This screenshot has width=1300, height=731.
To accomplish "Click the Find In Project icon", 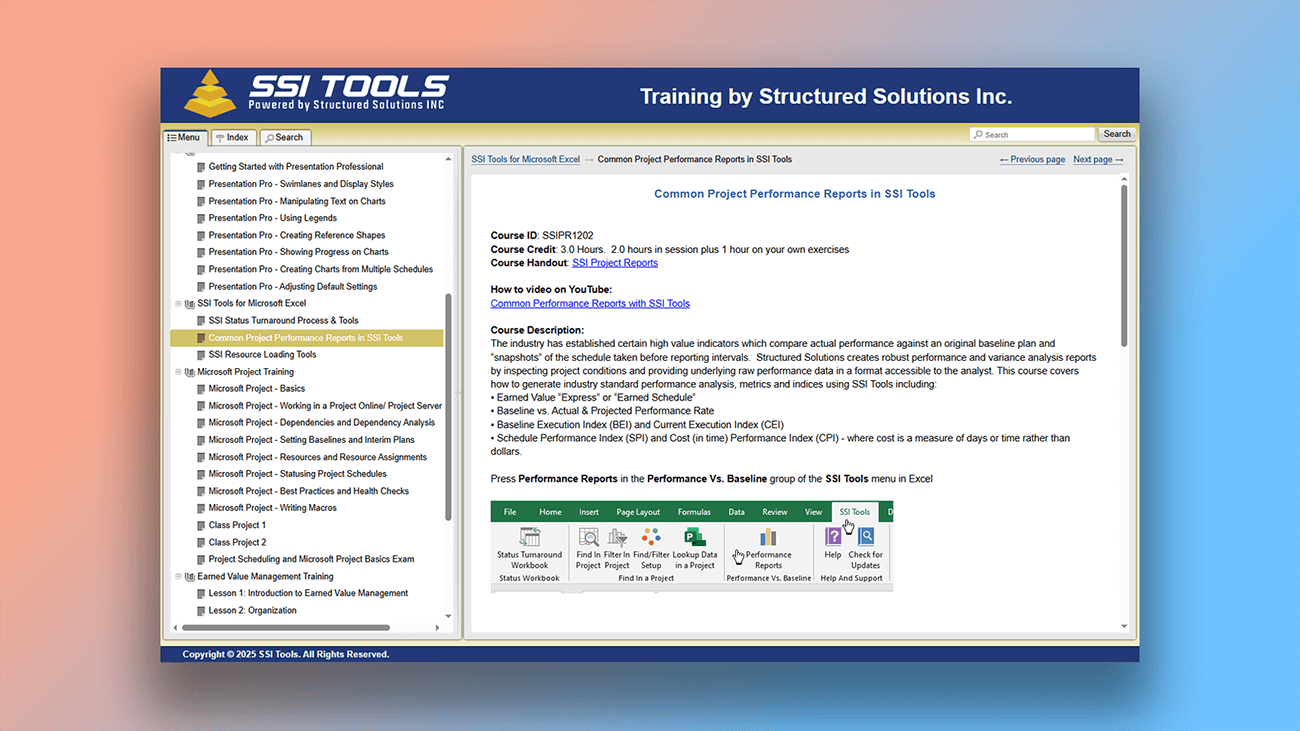I will (589, 537).
